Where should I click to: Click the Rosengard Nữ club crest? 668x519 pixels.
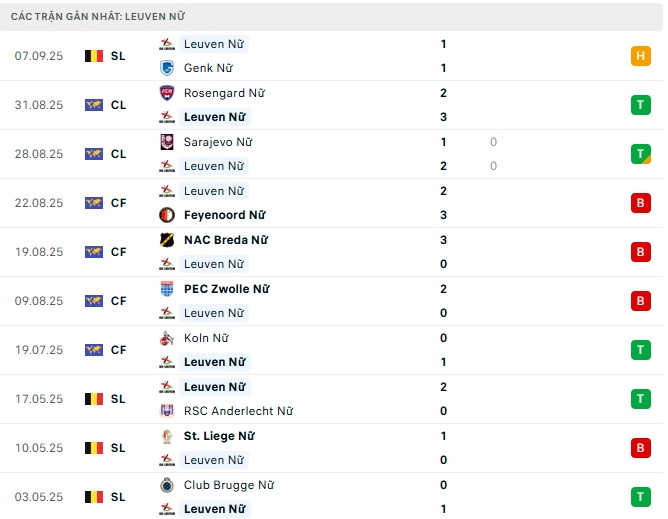(167, 93)
